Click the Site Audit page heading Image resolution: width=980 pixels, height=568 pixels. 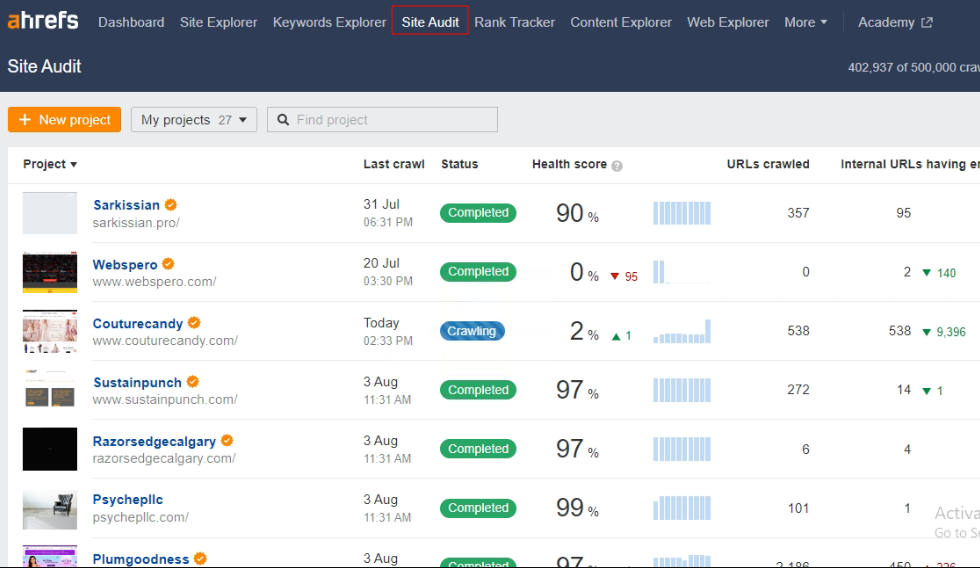point(44,66)
